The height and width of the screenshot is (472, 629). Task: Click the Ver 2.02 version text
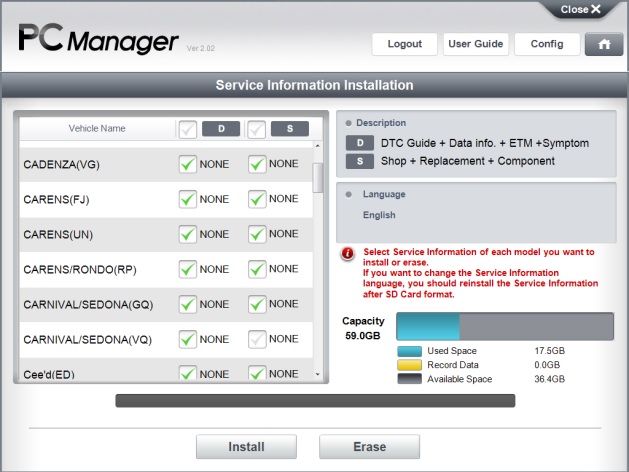pos(201,48)
